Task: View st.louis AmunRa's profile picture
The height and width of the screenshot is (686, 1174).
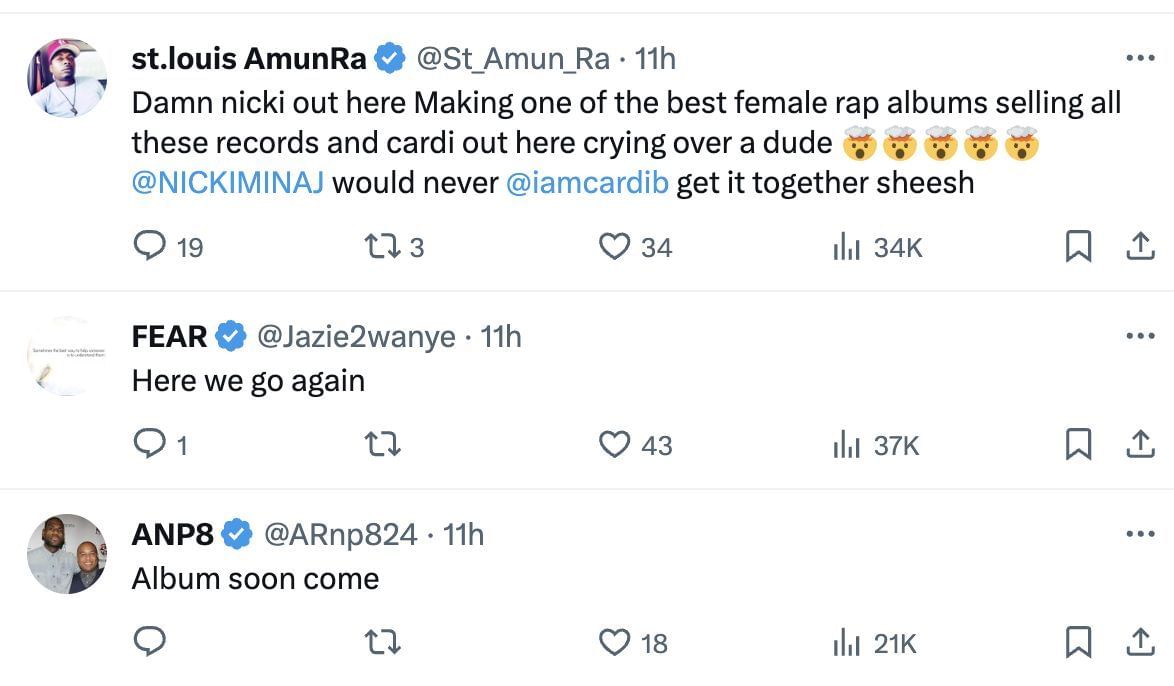Action: point(67,79)
